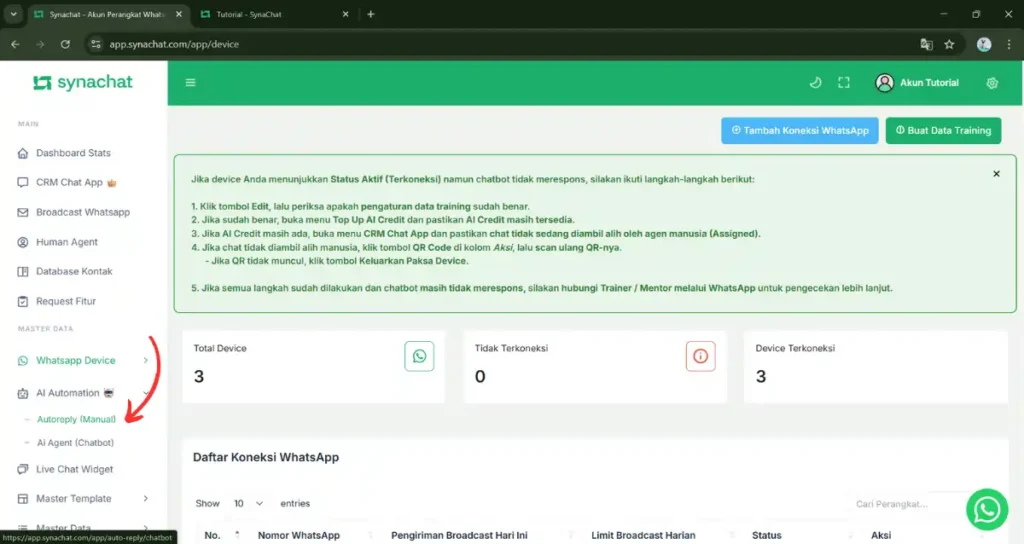Image resolution: width=1024 pixels, height=544 pixels.
Task: Click Request Fitur checklist icon
Action: coord(23,301)
